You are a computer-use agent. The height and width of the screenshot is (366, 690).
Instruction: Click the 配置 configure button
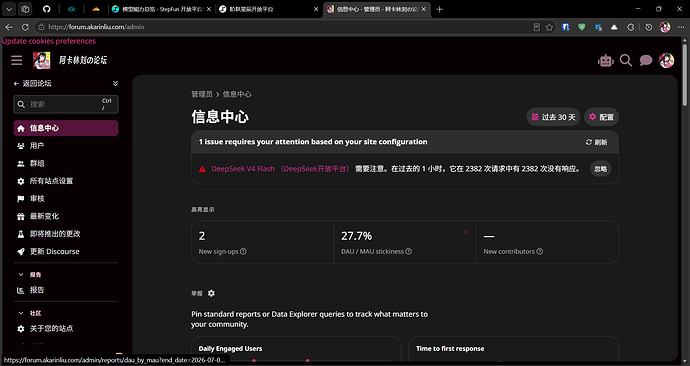[x=601, y=117]
